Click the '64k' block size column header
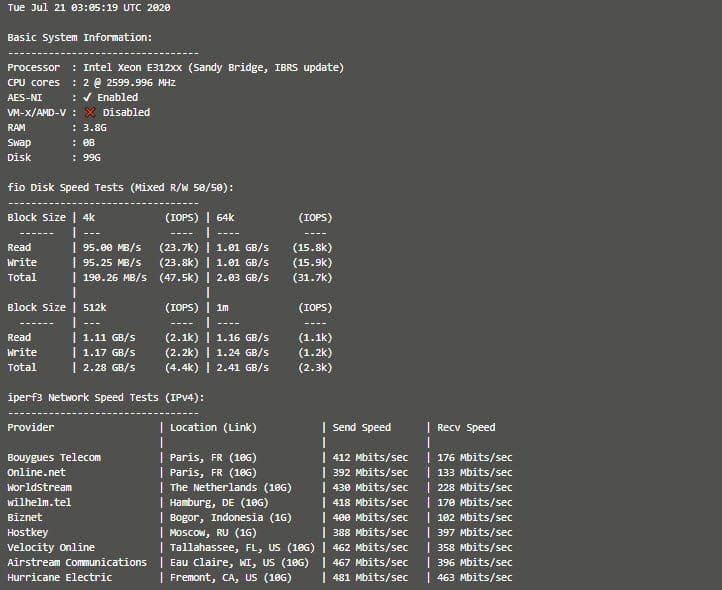 pyautogui.click(x=225, y=217)
